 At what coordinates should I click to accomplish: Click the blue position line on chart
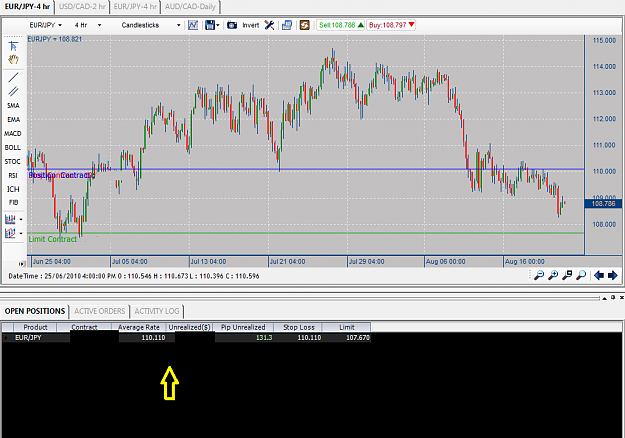click(x=305, y=169)
